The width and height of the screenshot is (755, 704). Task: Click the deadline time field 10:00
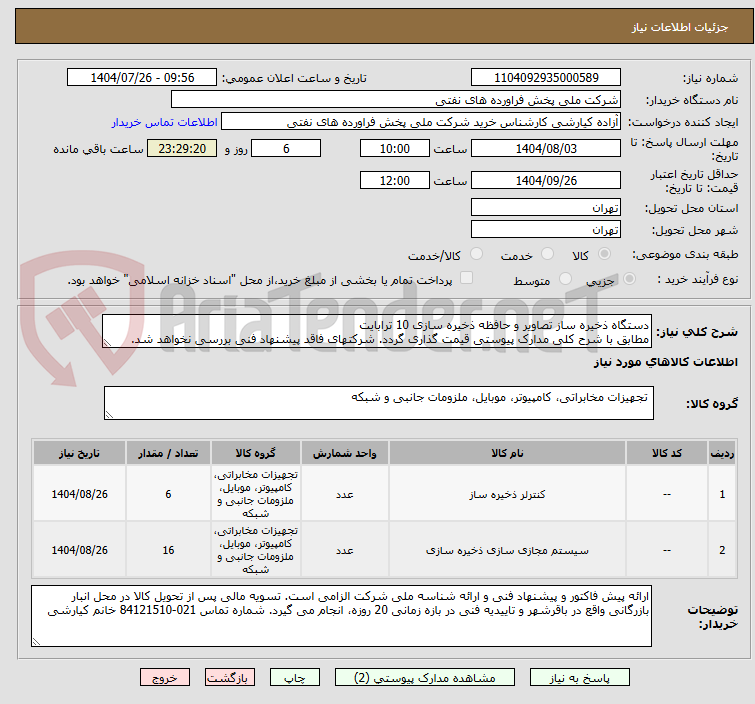[395, 148]
